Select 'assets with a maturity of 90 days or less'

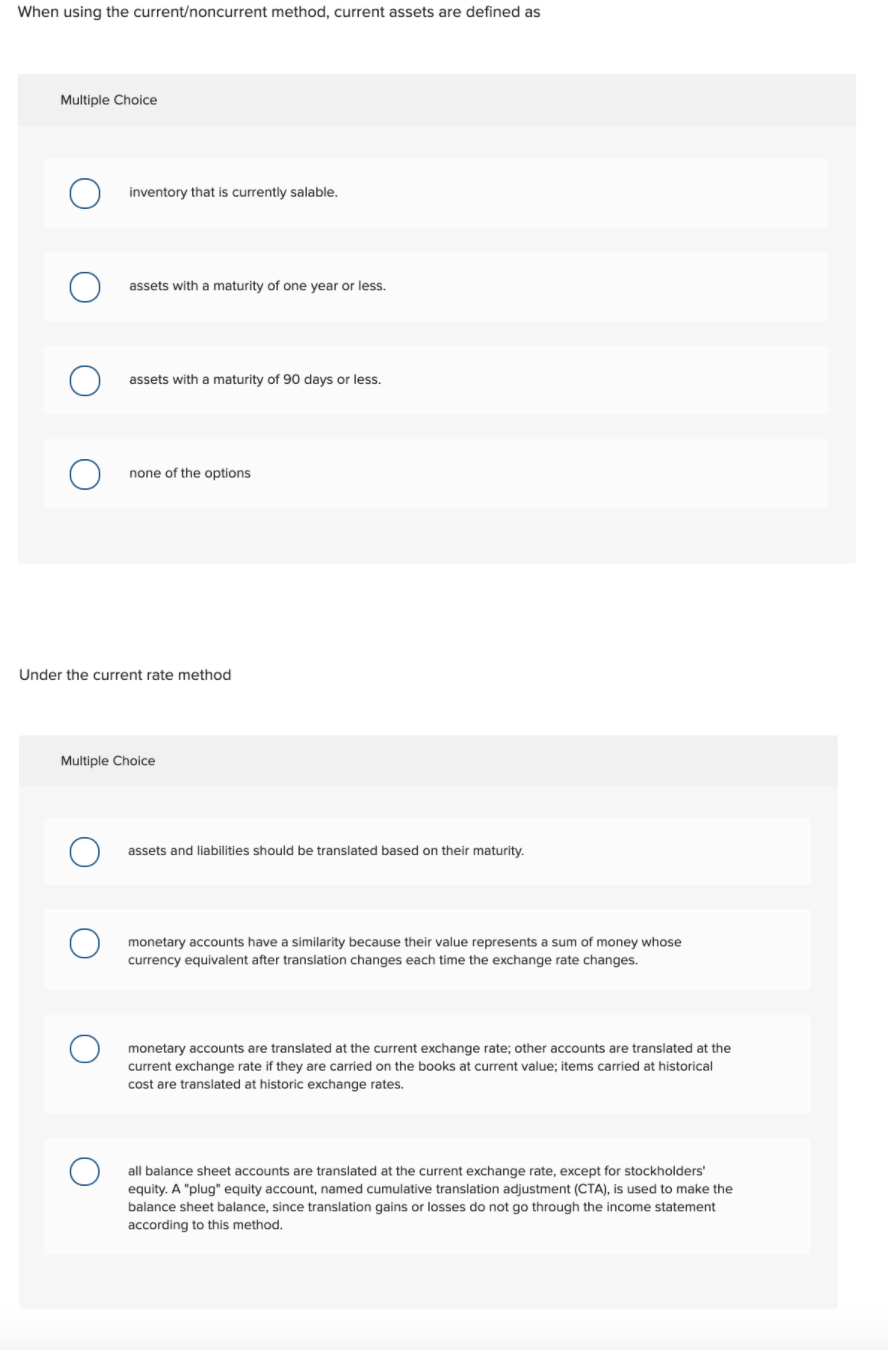(84, 381)
